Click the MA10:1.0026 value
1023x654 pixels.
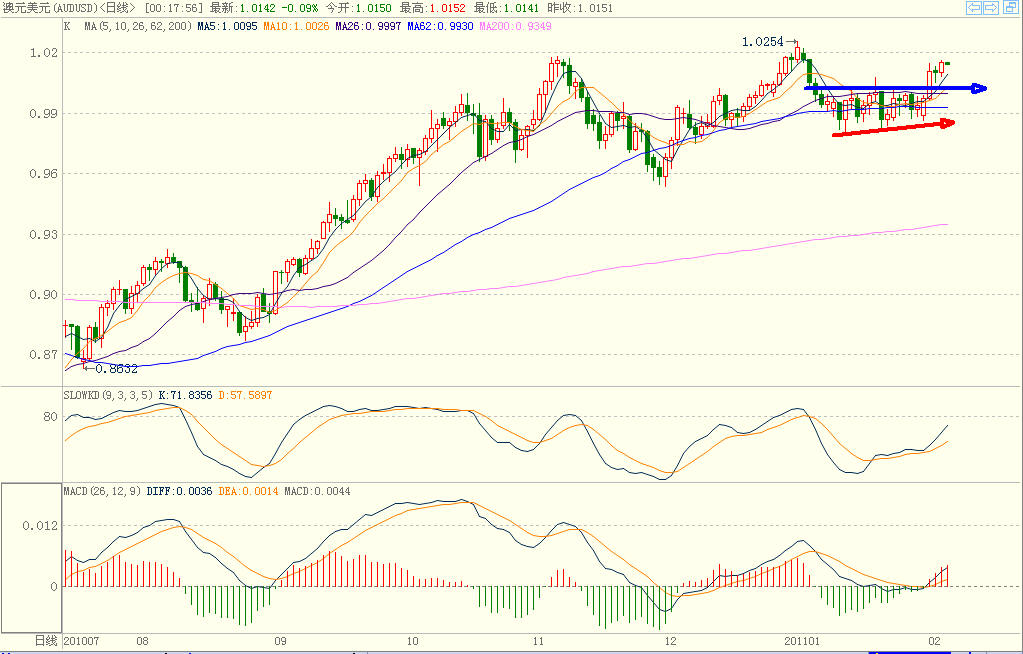[x=296, y=26]
